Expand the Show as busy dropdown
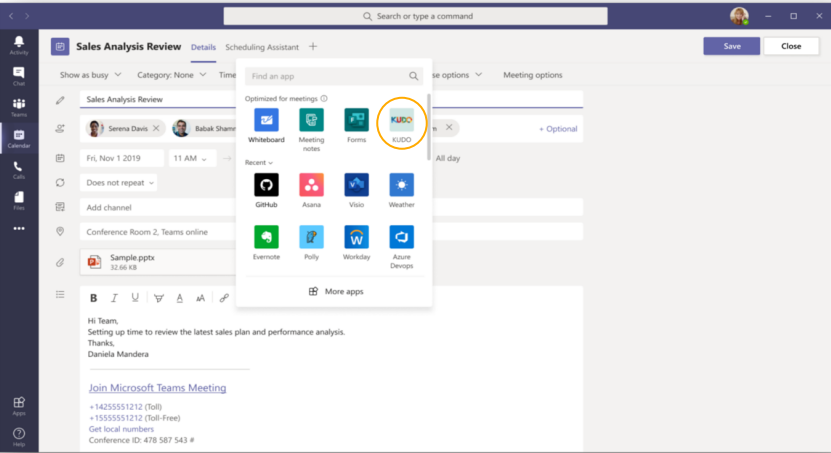Viewport: 831px width, 453px height. (x=91, y=75)
